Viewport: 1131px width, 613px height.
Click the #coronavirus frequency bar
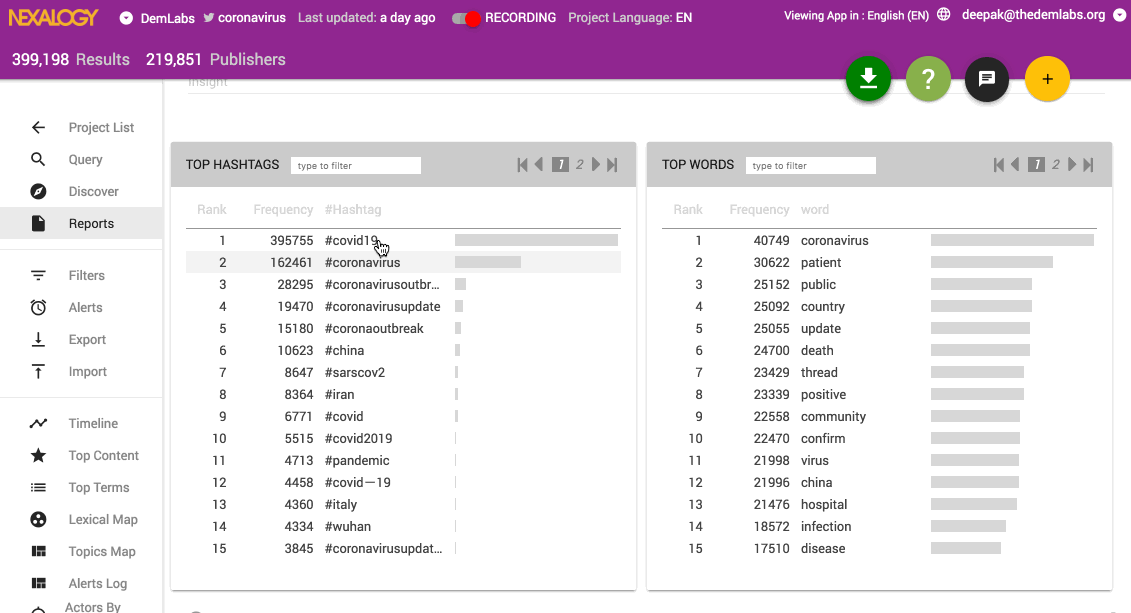tap(488, 263)
